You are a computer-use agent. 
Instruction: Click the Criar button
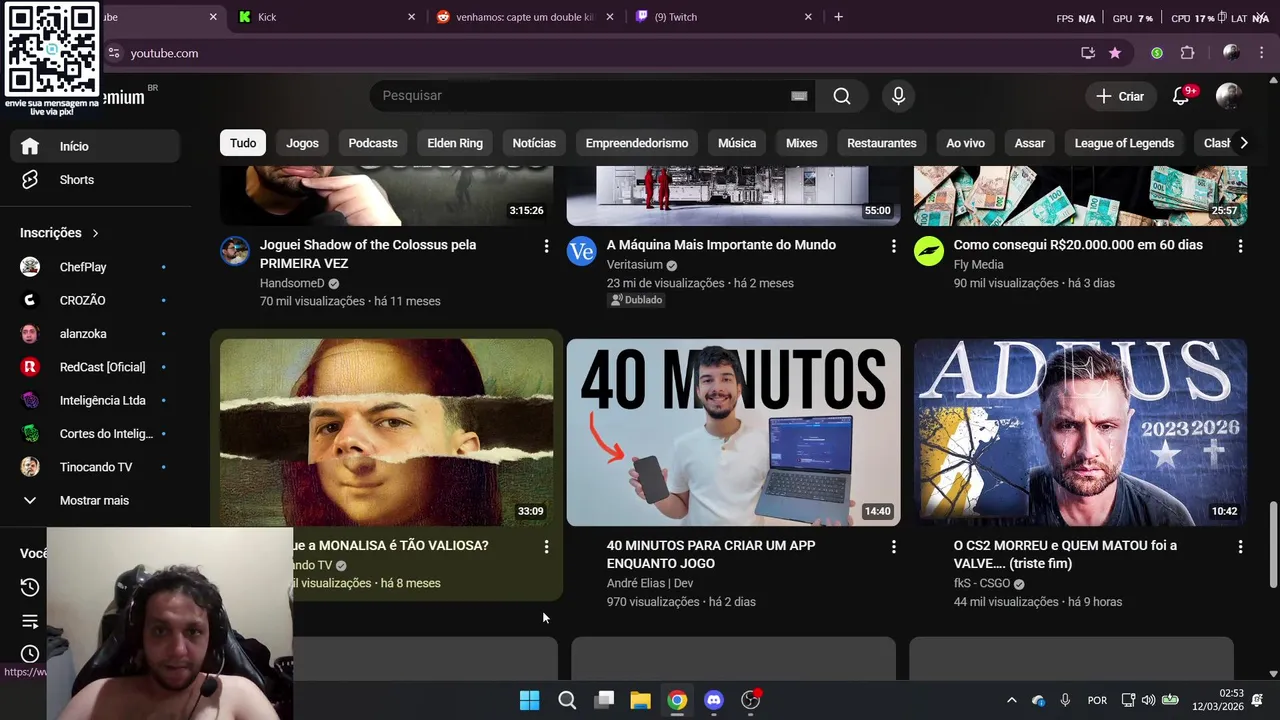pyautogui.click(x=1120, y=96)
